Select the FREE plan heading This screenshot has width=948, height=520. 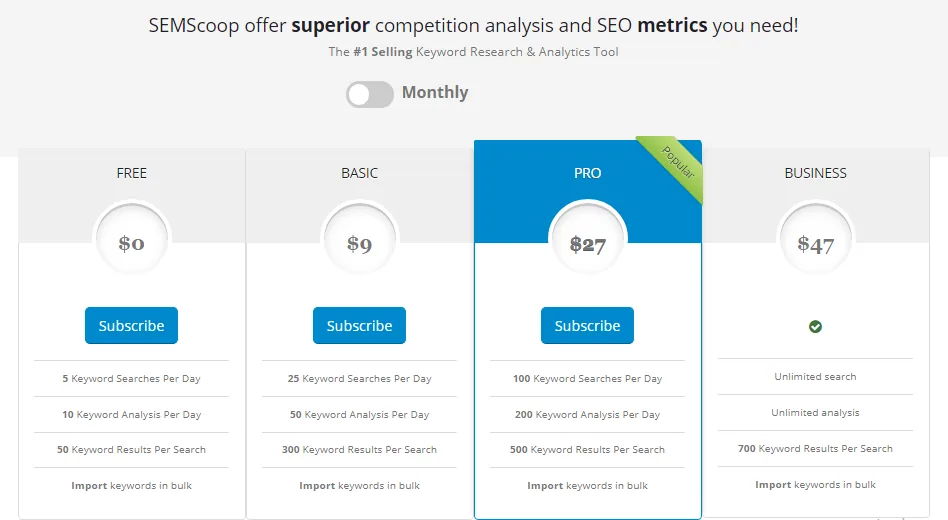[131, 173]
